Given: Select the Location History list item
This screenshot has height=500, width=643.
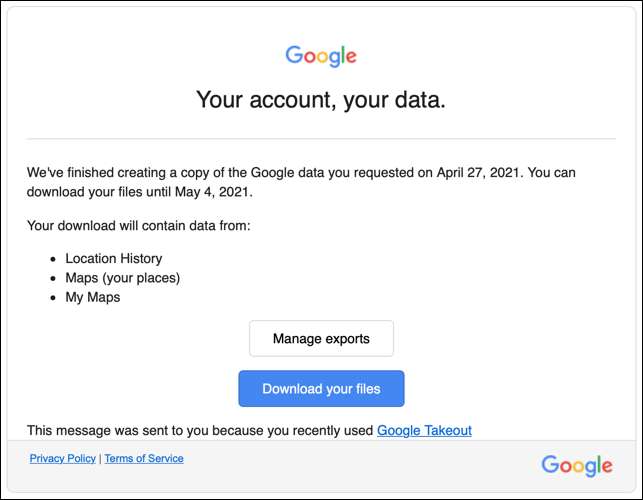Looking at the screenshot, I should pyautogui.click(x=113, y=259).
